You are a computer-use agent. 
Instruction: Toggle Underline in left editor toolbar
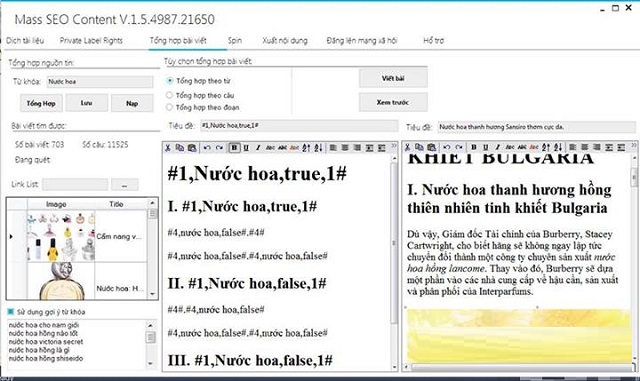tap(246, 148)
